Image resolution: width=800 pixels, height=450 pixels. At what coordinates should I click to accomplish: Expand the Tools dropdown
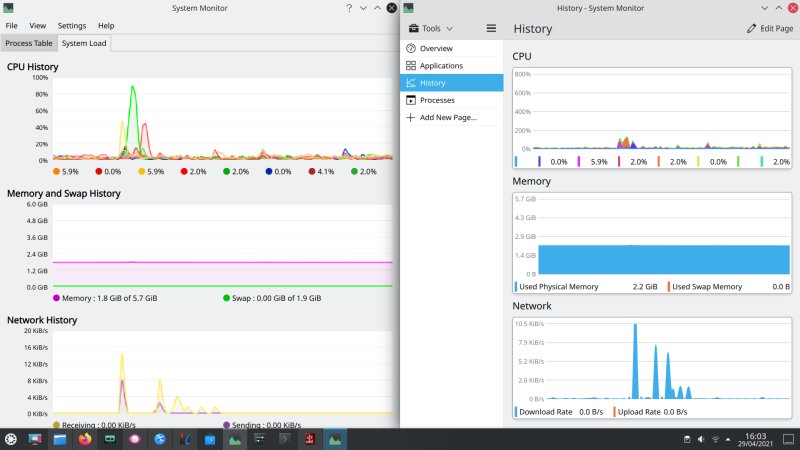(431, 29)
